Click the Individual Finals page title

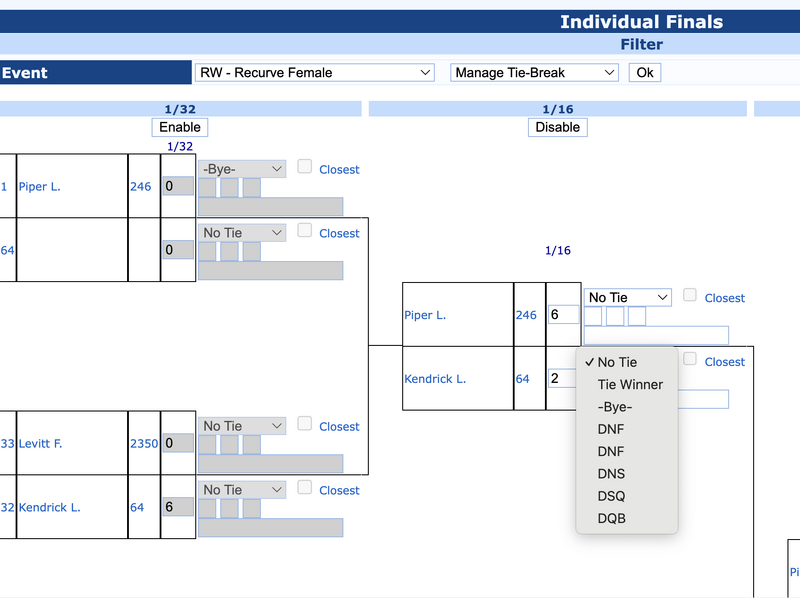tap(641, 22)
